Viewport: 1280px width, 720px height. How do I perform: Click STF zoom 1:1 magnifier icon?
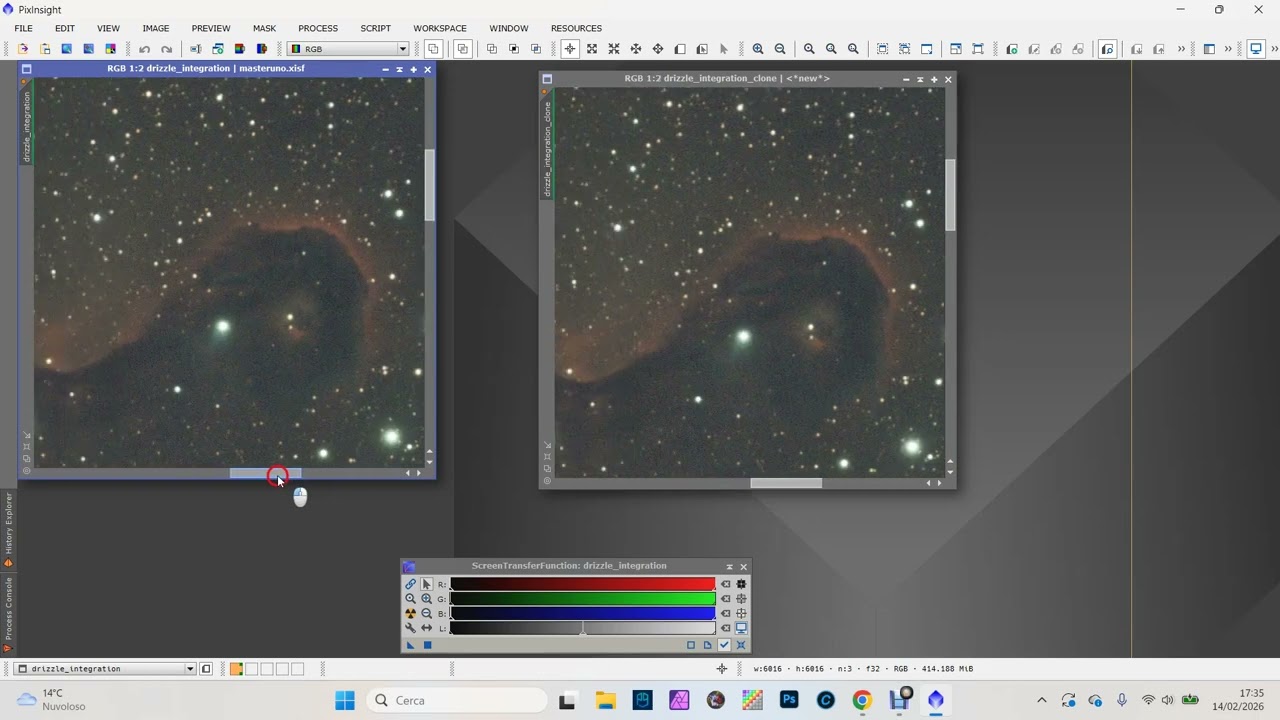tap(410, 599)
